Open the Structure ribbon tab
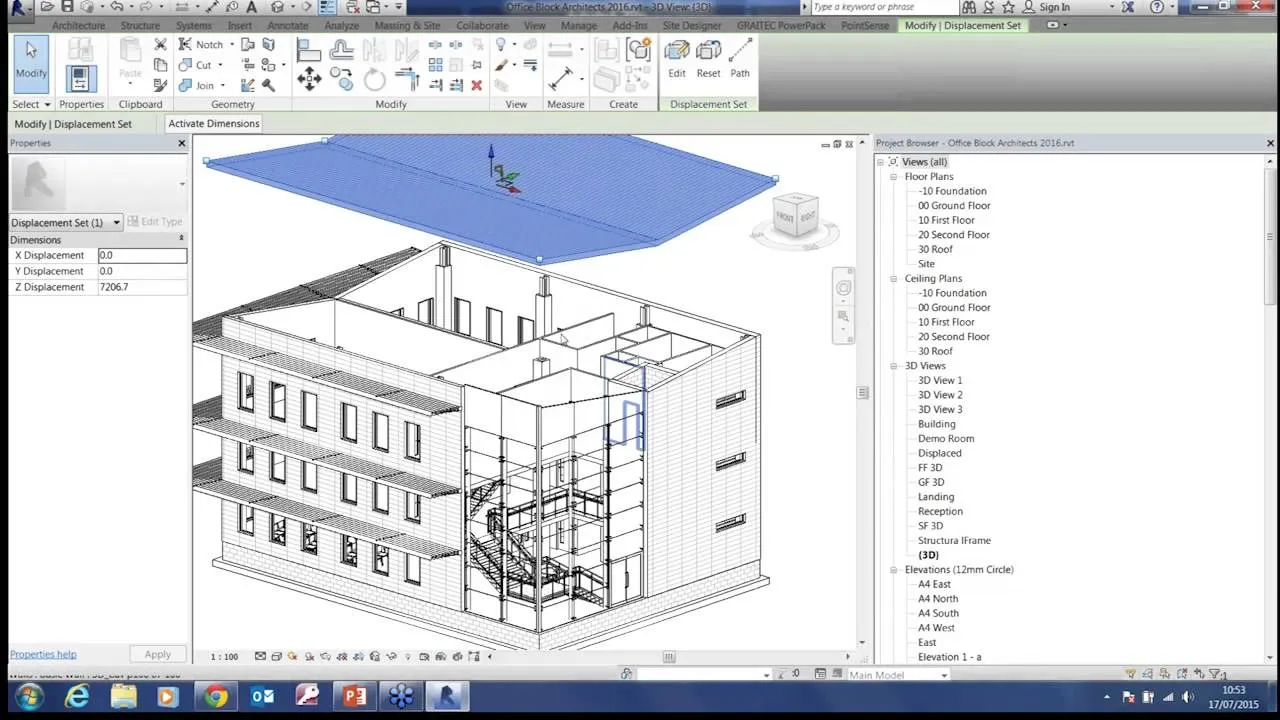The width and height of the screenshot is (1280, 720). coord(140,25)
